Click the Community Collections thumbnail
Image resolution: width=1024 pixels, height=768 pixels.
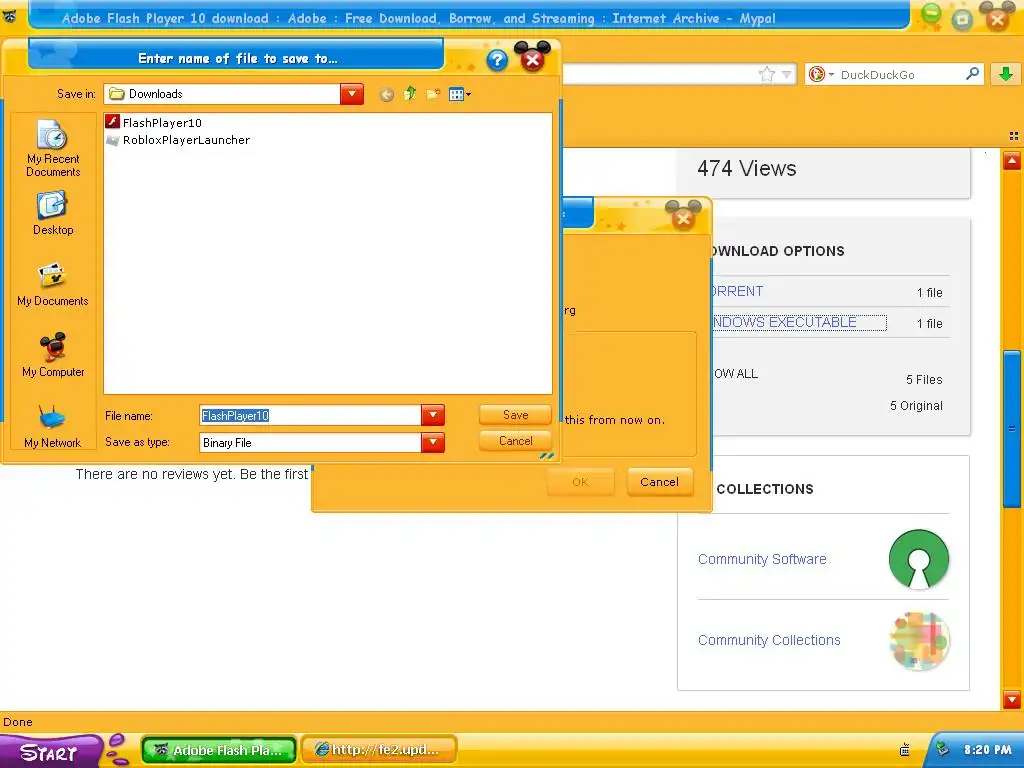point(919,641)
